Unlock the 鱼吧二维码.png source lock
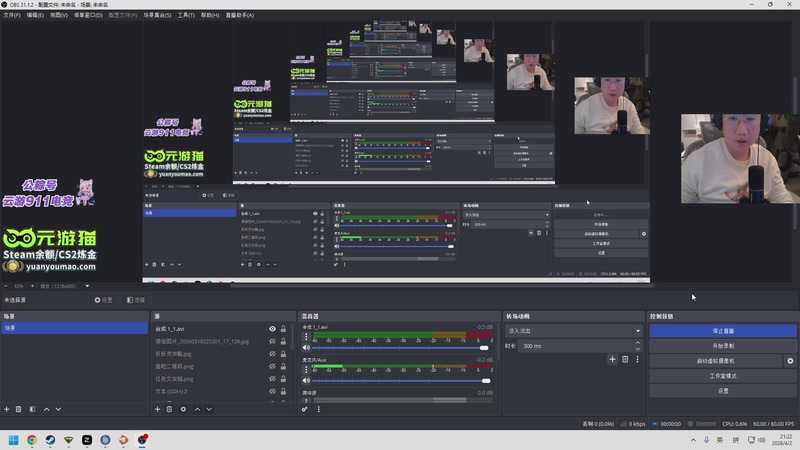This screenshot has width=800, height=450. 283,366
